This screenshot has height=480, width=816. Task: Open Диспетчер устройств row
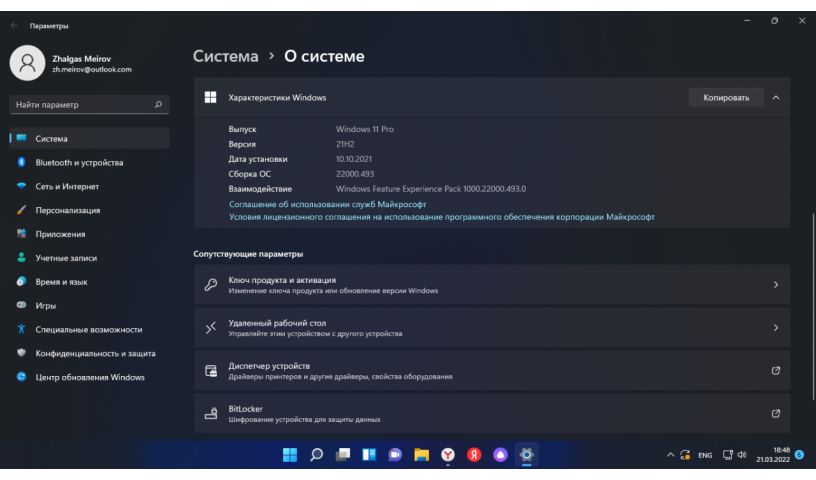pyautogui.click(x=492, y=371)
